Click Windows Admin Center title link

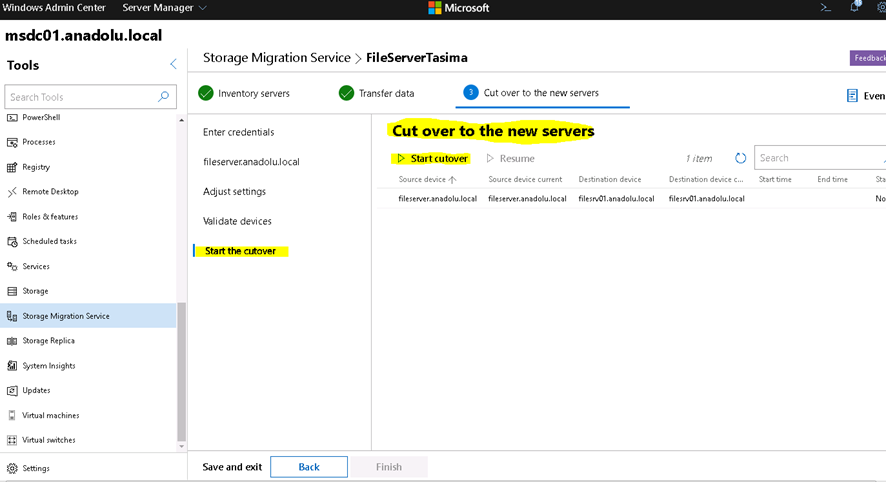(x=54, y=8)
